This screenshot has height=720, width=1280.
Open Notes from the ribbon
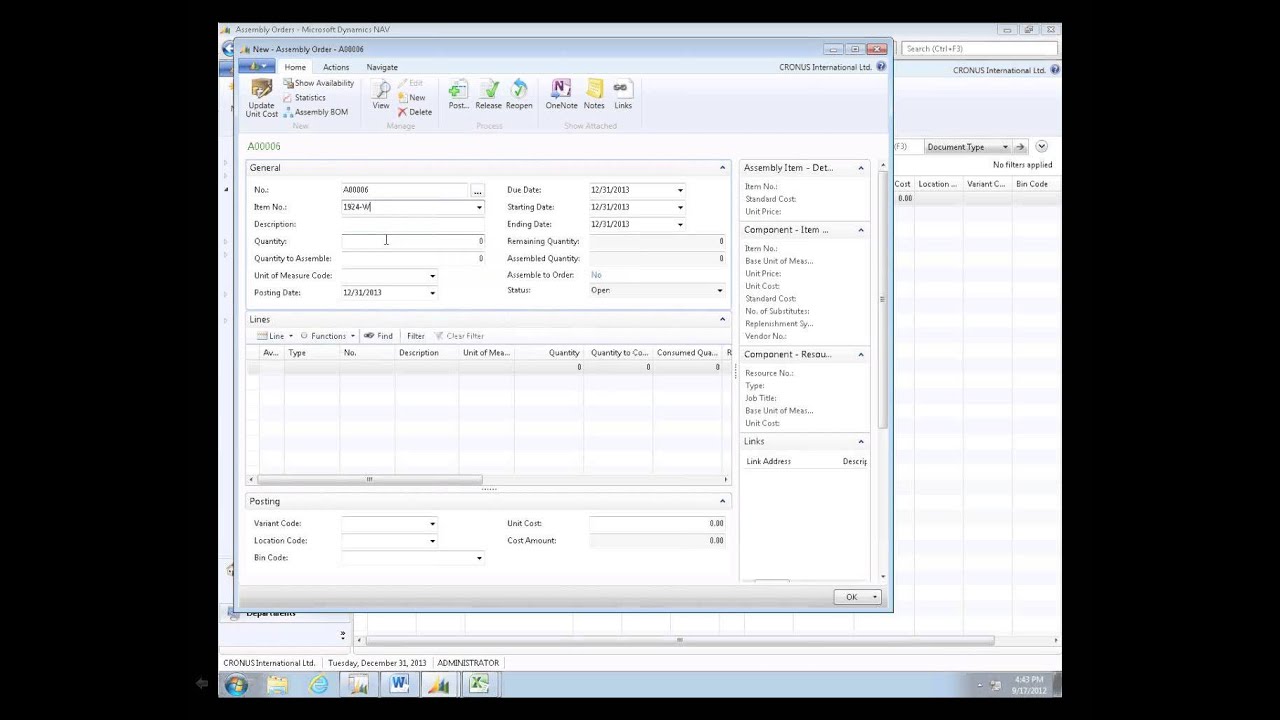pyautogui.click(x=594, y=95)
